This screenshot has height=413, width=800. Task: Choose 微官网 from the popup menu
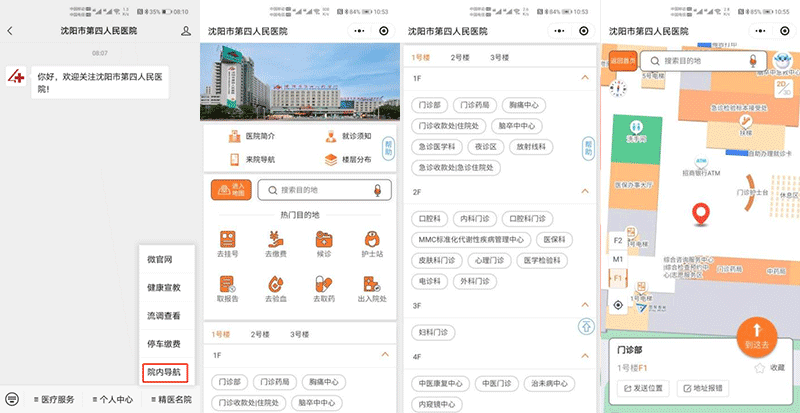[160, 259]
